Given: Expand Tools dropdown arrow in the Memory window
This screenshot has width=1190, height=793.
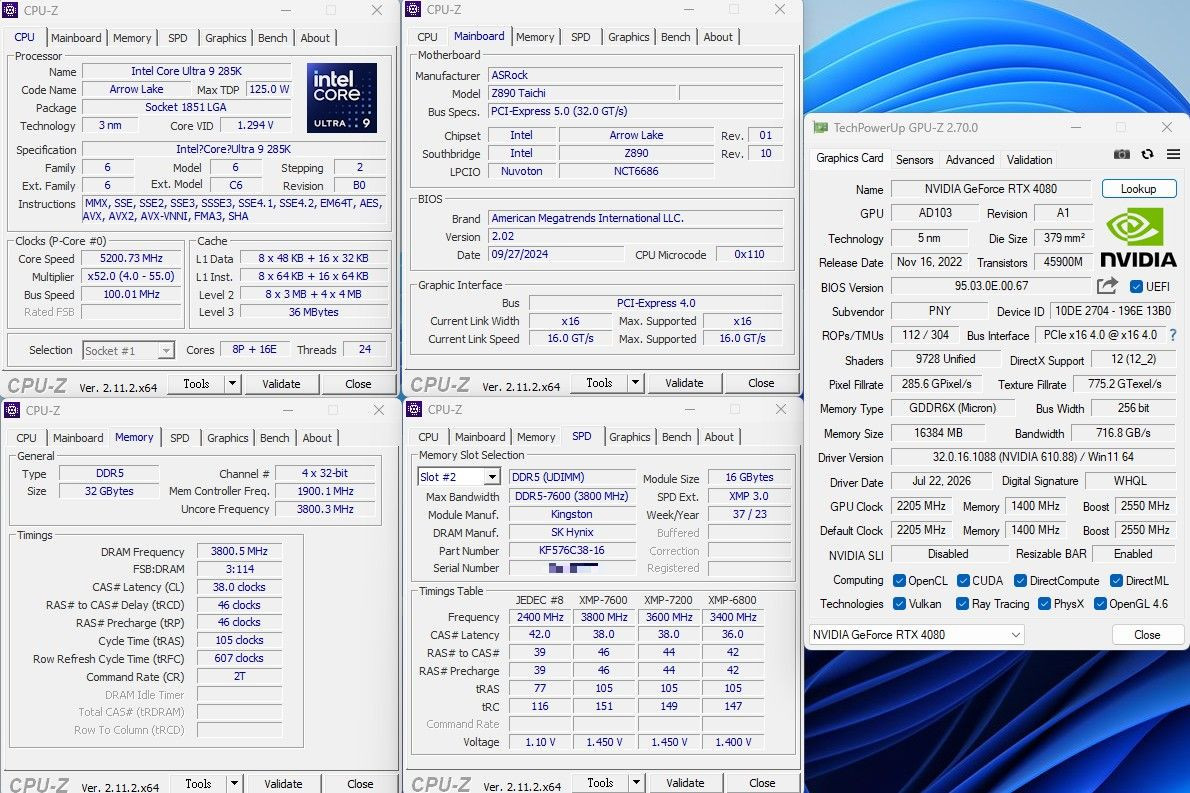Looking at the screenshot, I should tap(235, 783).
